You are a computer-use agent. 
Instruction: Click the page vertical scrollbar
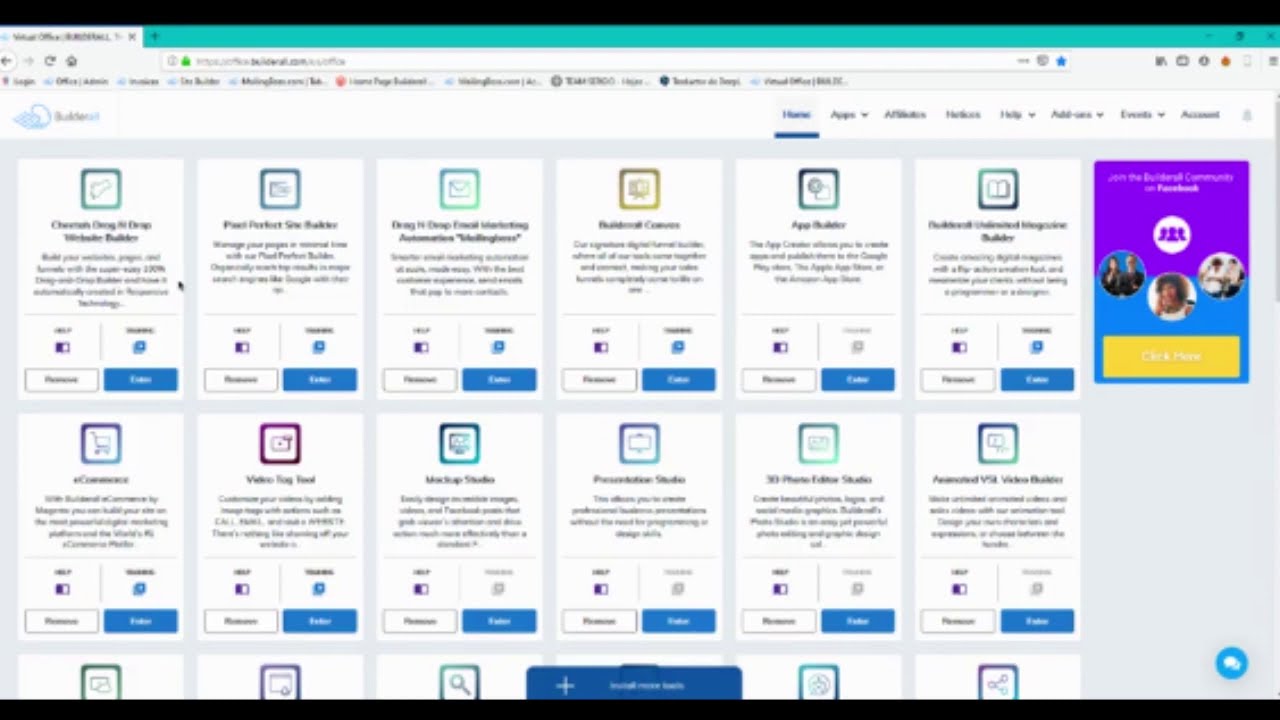(x=1275, y=200)
